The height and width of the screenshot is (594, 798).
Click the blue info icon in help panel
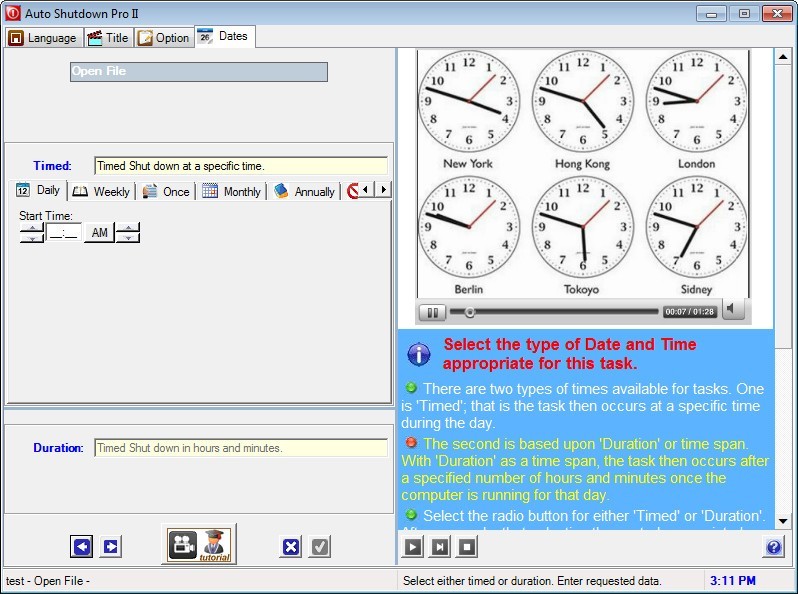pos(419,354)
